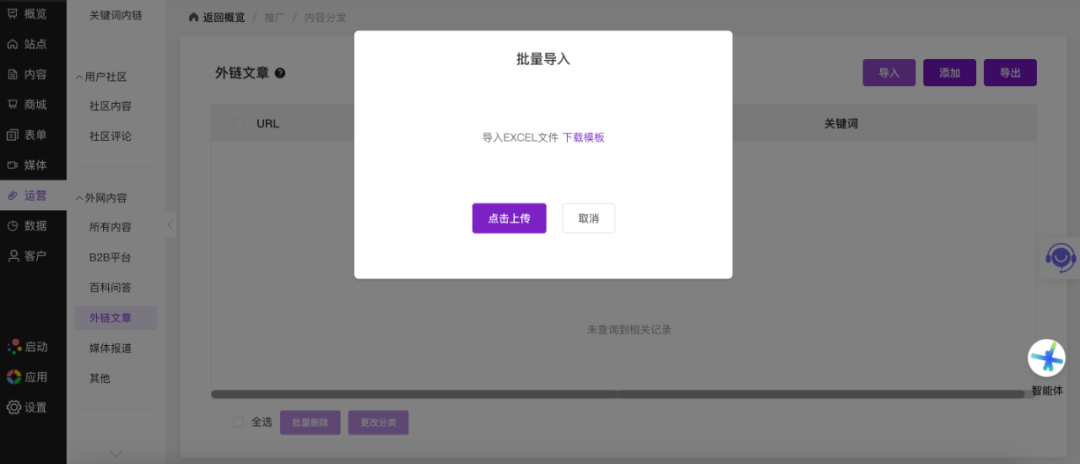1080x464 pixels.
Task: Open 媒体 media section
Action: [x=28, y=165]
